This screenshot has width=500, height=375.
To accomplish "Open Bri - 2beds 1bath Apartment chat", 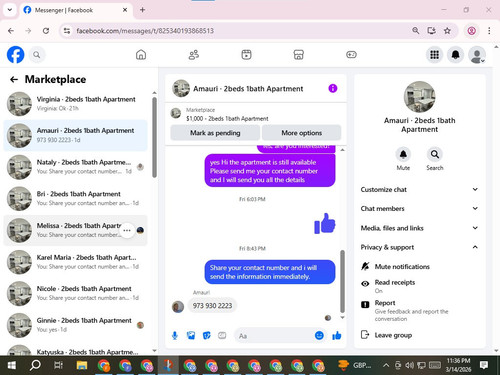I will (75, 198).
